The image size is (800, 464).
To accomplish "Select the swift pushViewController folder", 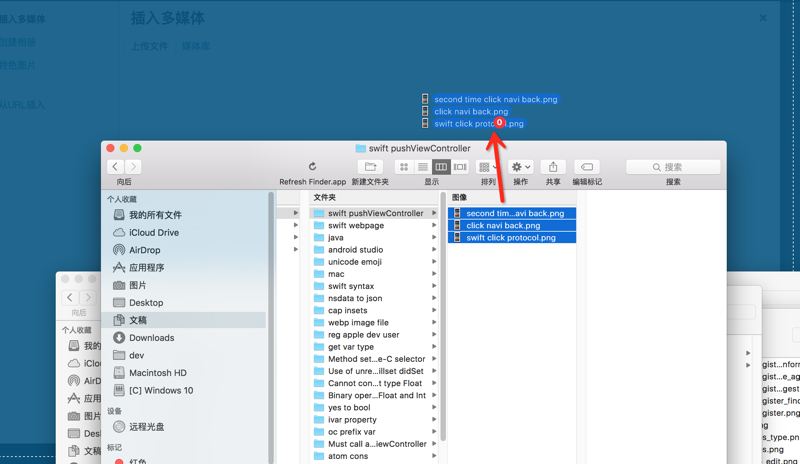I will point(374,213).
